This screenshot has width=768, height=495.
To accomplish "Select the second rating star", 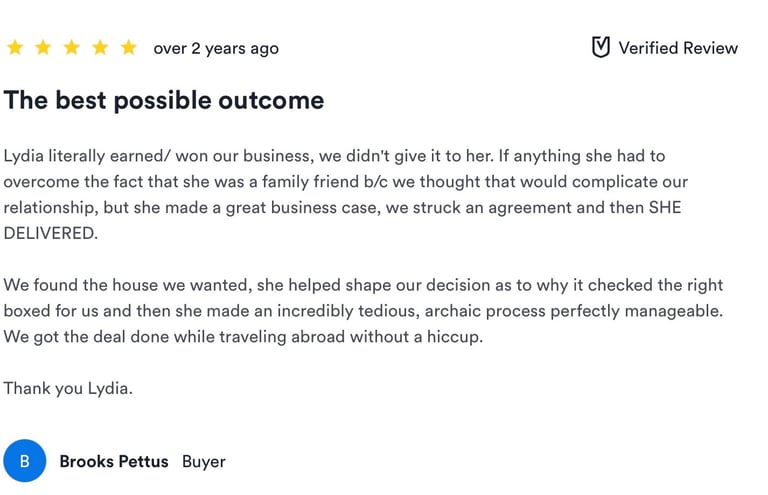I will (x=43, y=48).
